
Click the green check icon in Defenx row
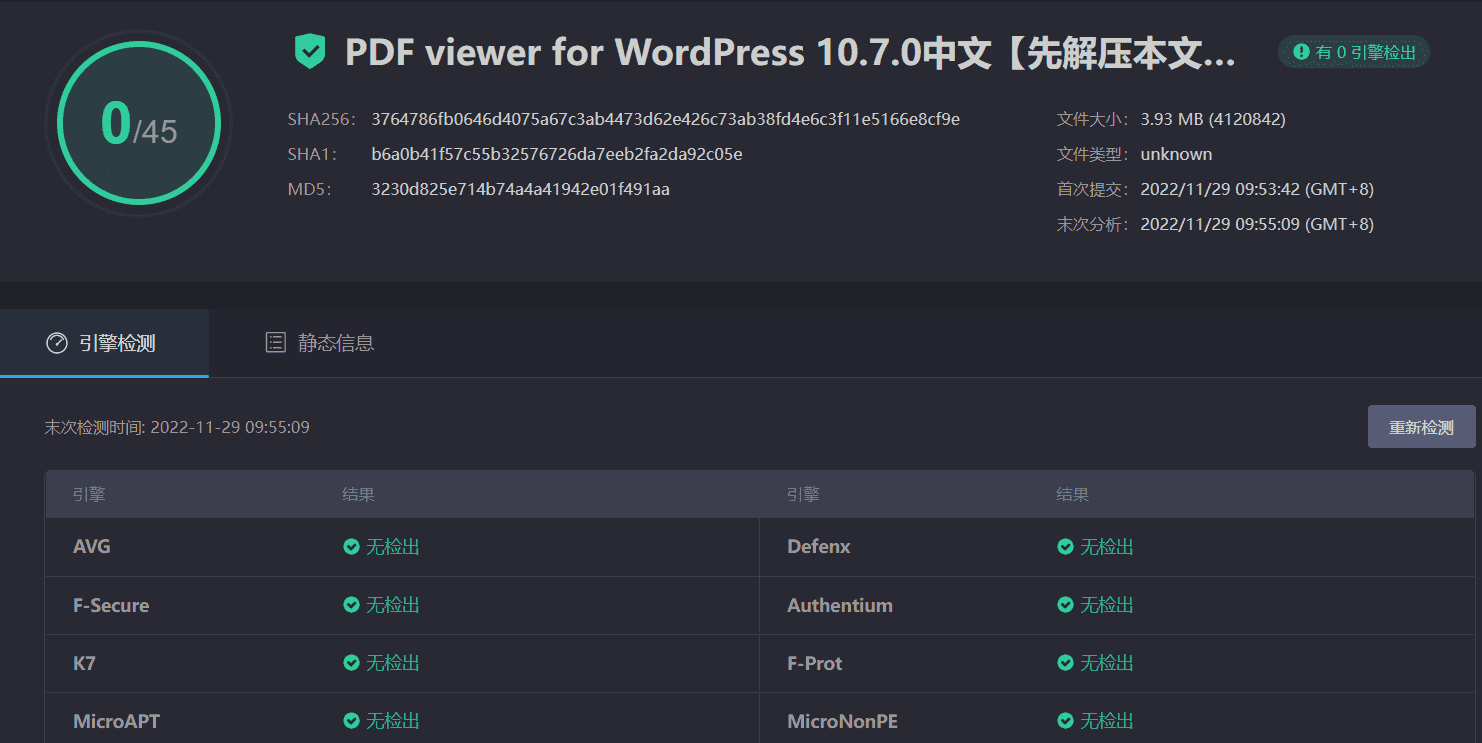click(1065, 547)
